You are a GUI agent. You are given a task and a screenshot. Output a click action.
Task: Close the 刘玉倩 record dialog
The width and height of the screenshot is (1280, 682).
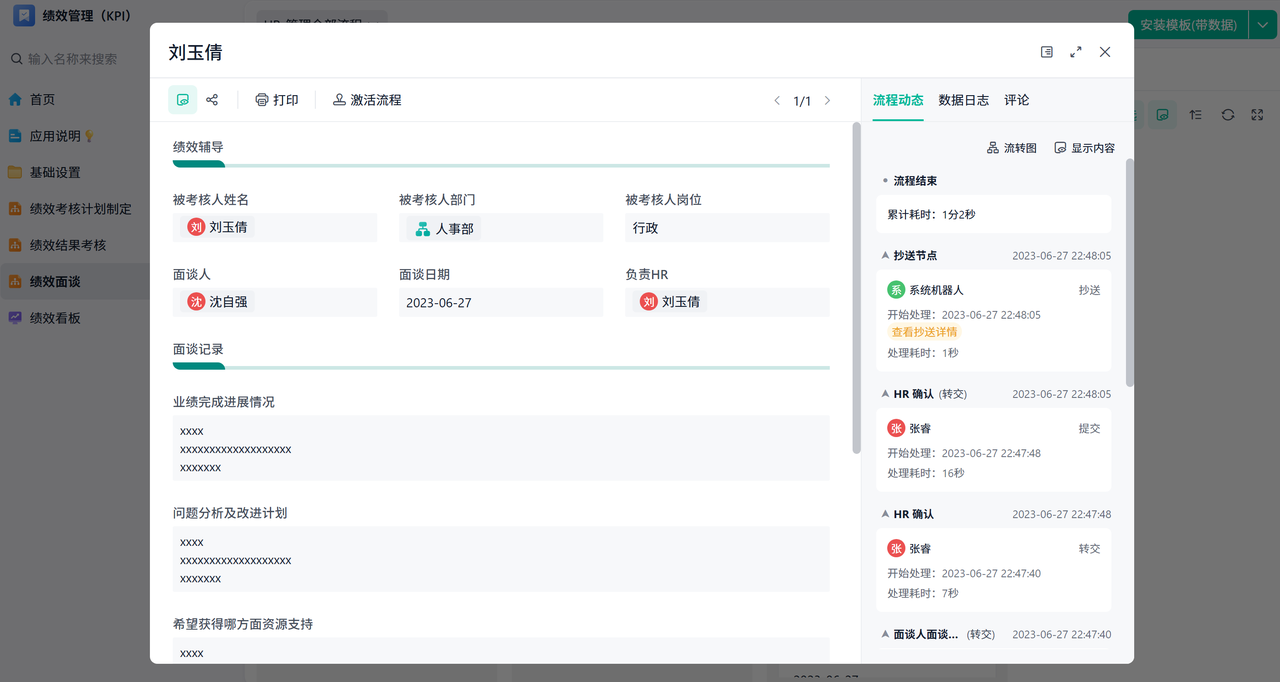tap(1105, 52)
